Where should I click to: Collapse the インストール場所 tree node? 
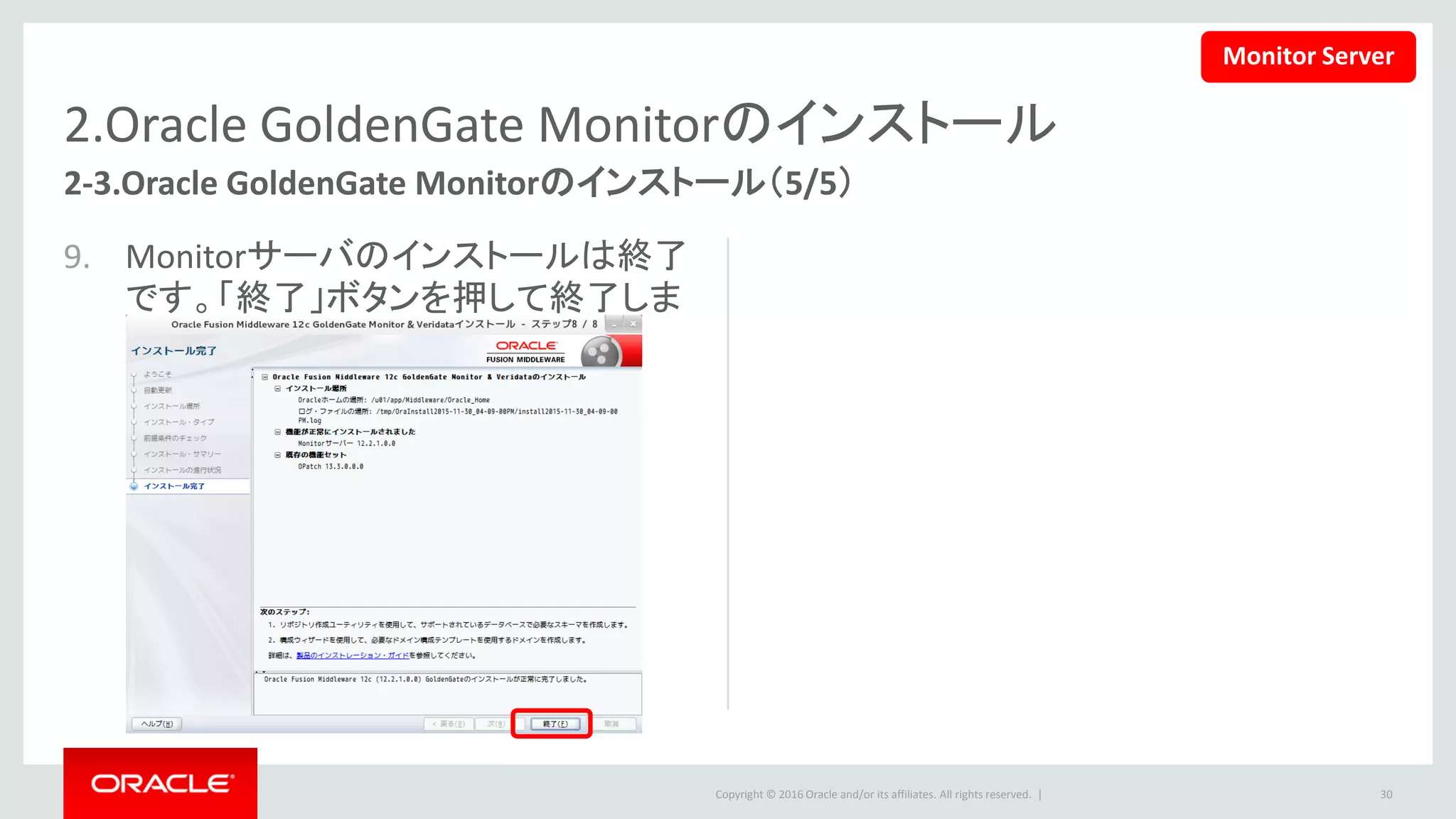[x=278, y=388]
